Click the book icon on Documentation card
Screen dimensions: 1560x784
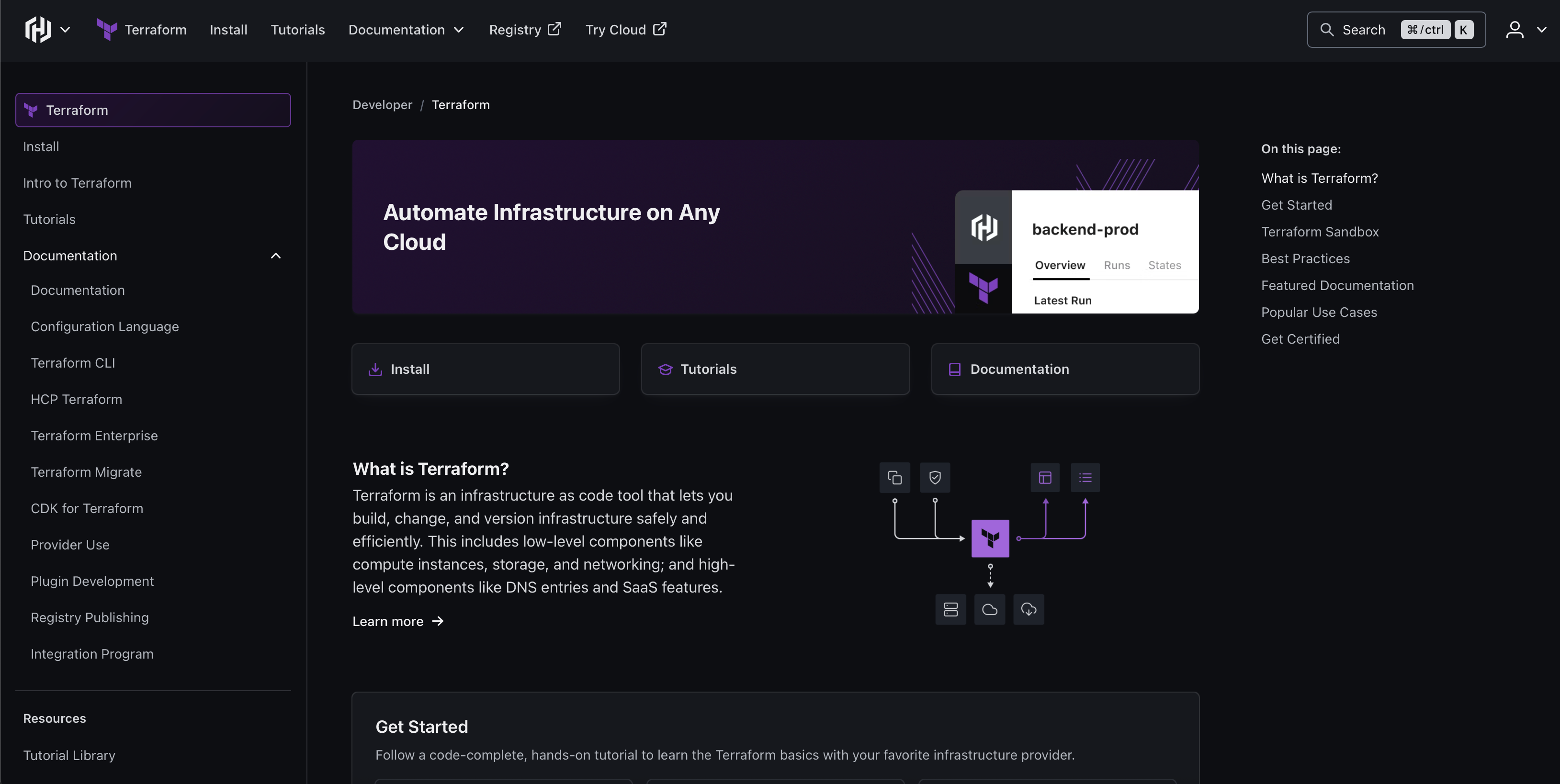tap(954, 370)
